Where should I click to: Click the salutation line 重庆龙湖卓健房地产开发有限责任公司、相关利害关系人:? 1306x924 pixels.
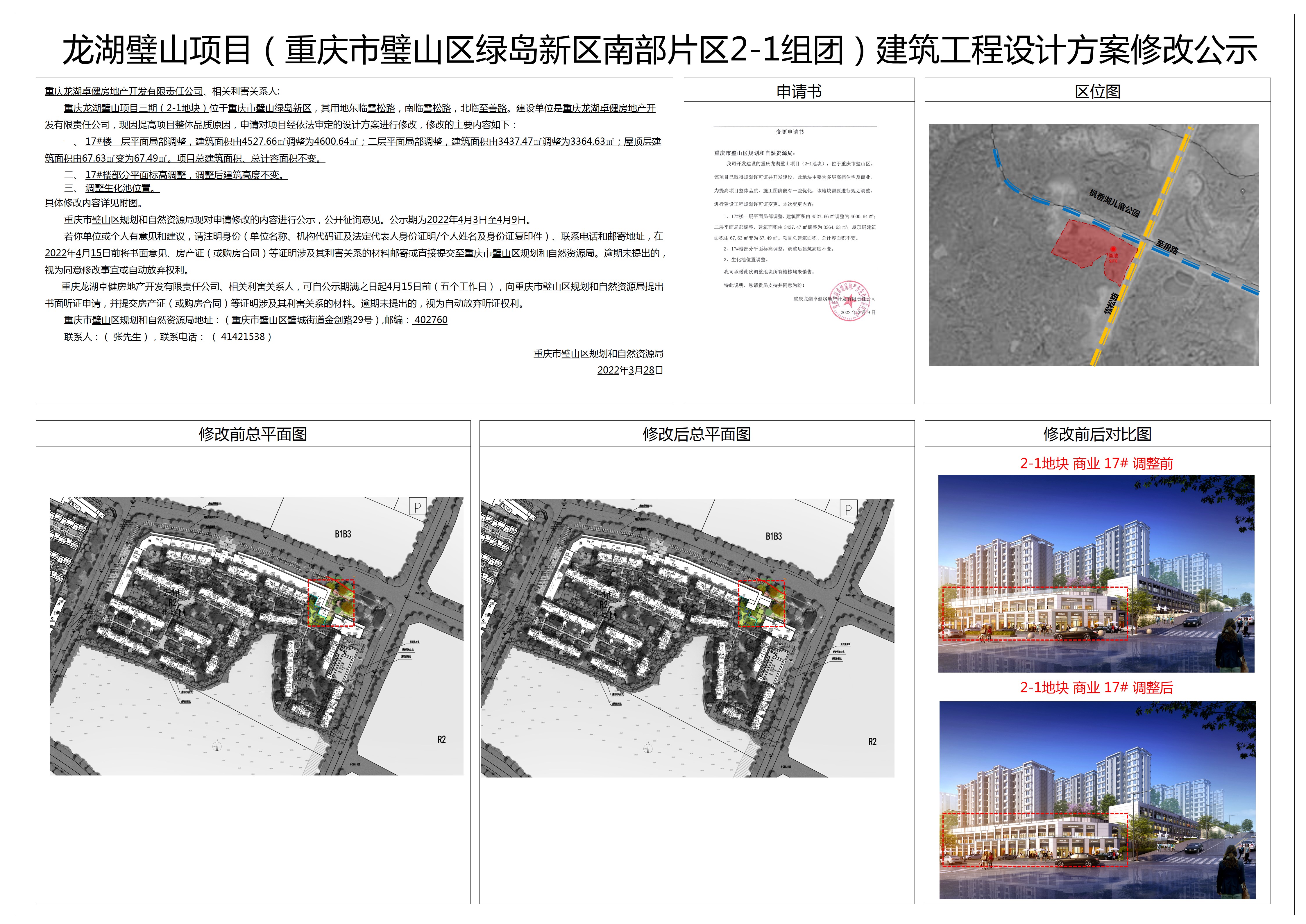(x=162, y=91)
